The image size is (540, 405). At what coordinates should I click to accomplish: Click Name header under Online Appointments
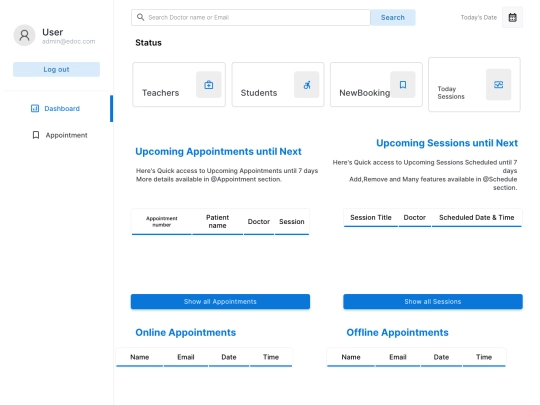(139, 357)
